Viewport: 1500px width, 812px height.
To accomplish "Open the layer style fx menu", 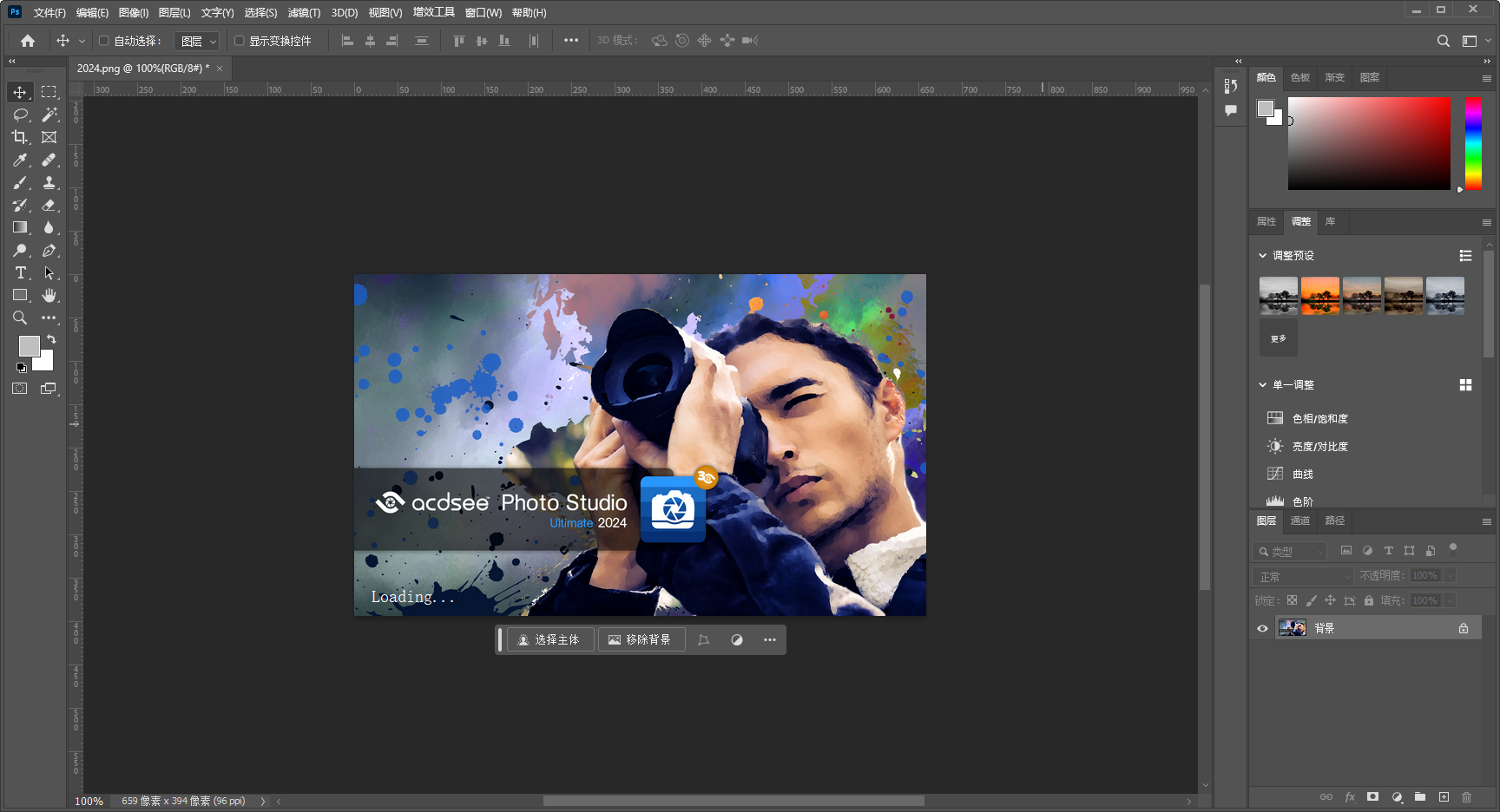I will (x=1350, y=797).
